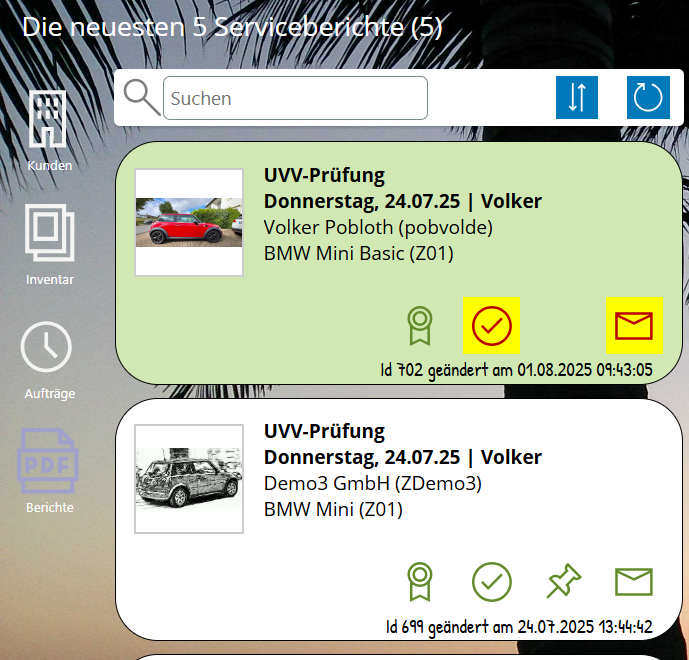This screenshot has height=660, width=689.
Task: Open the Kunden building icon
Action: (47, 119)
